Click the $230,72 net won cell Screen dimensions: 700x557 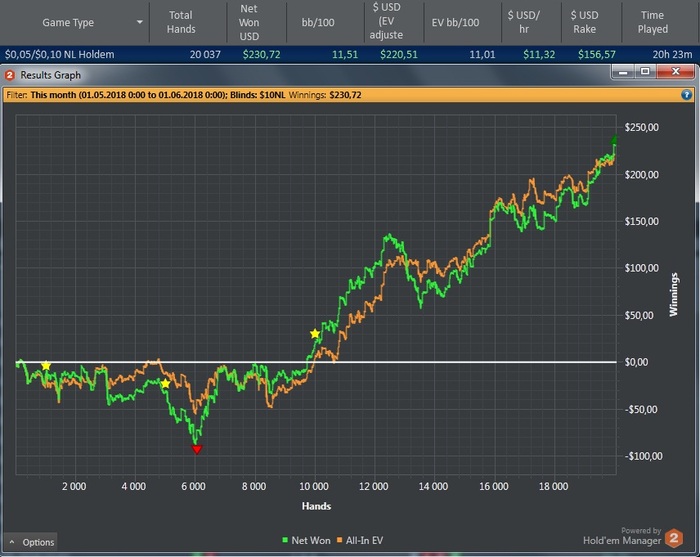(x=262, y=54)
